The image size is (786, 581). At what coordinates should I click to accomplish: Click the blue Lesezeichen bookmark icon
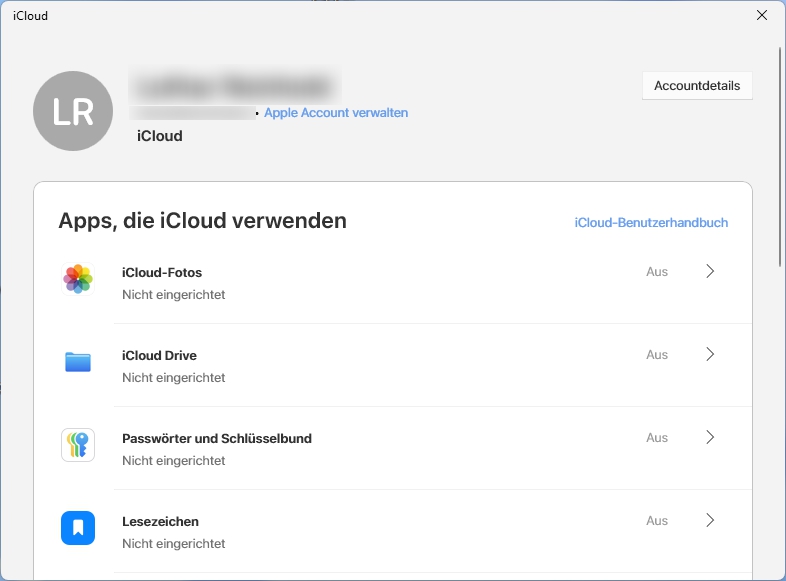point(78,528)
